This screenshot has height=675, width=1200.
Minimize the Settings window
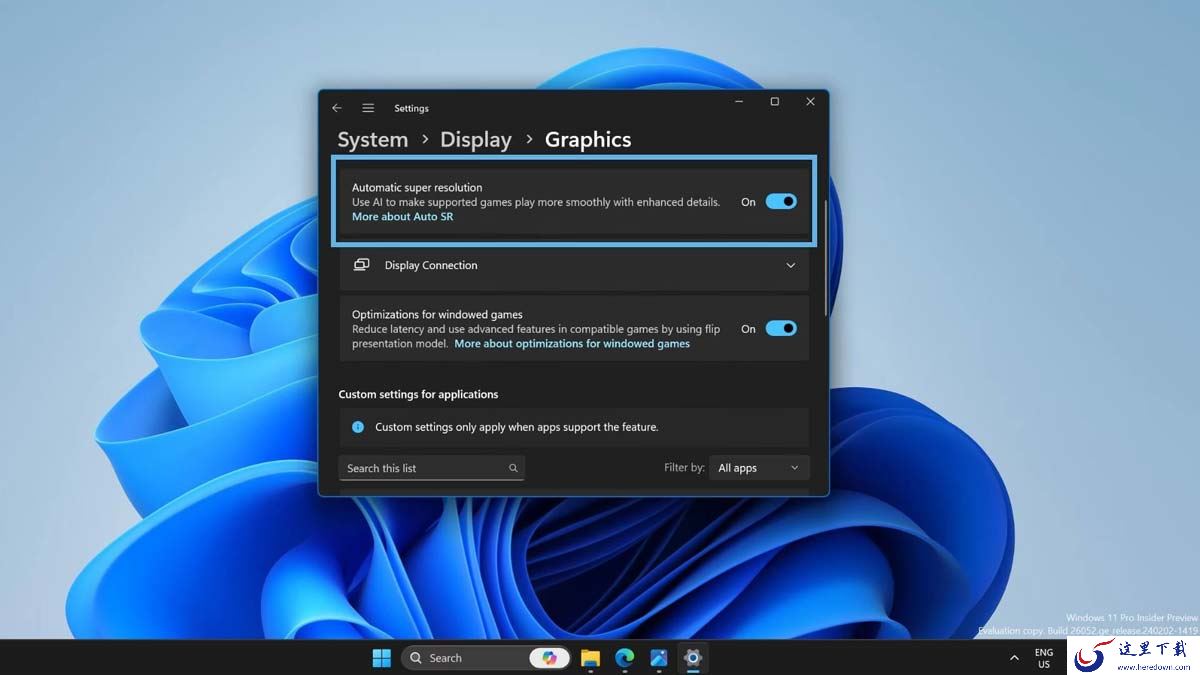click(739, 101)
